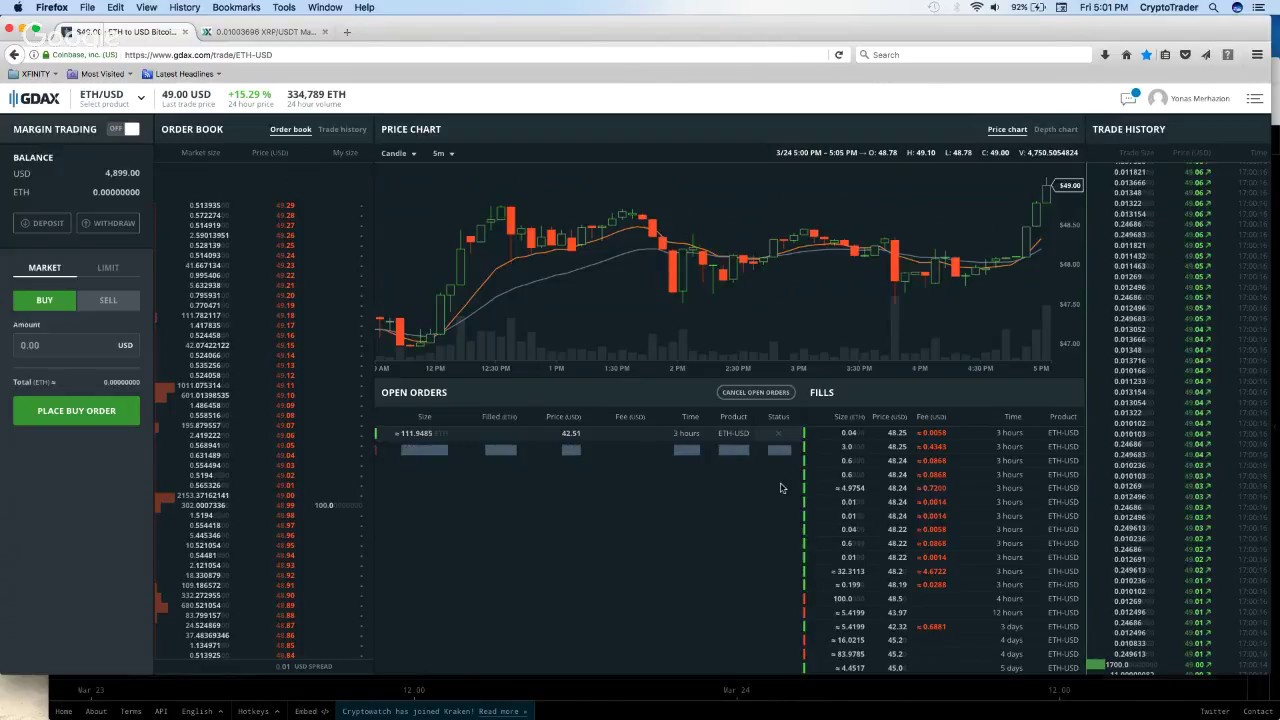Show bookmarks list icon in Firefox toolbar

(x=1165, y=55)
